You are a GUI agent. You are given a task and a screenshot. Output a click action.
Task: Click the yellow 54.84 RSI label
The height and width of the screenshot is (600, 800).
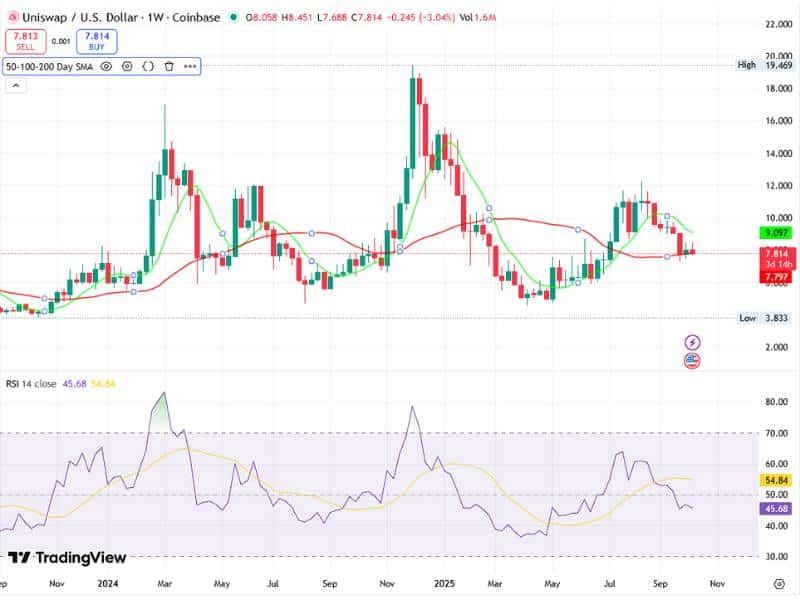(x=776, y=481)
